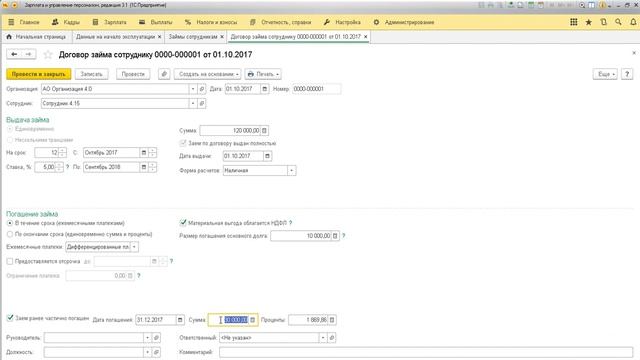
Task: Open calculator for Сумма 120 000,00
Action: [264, 131]
